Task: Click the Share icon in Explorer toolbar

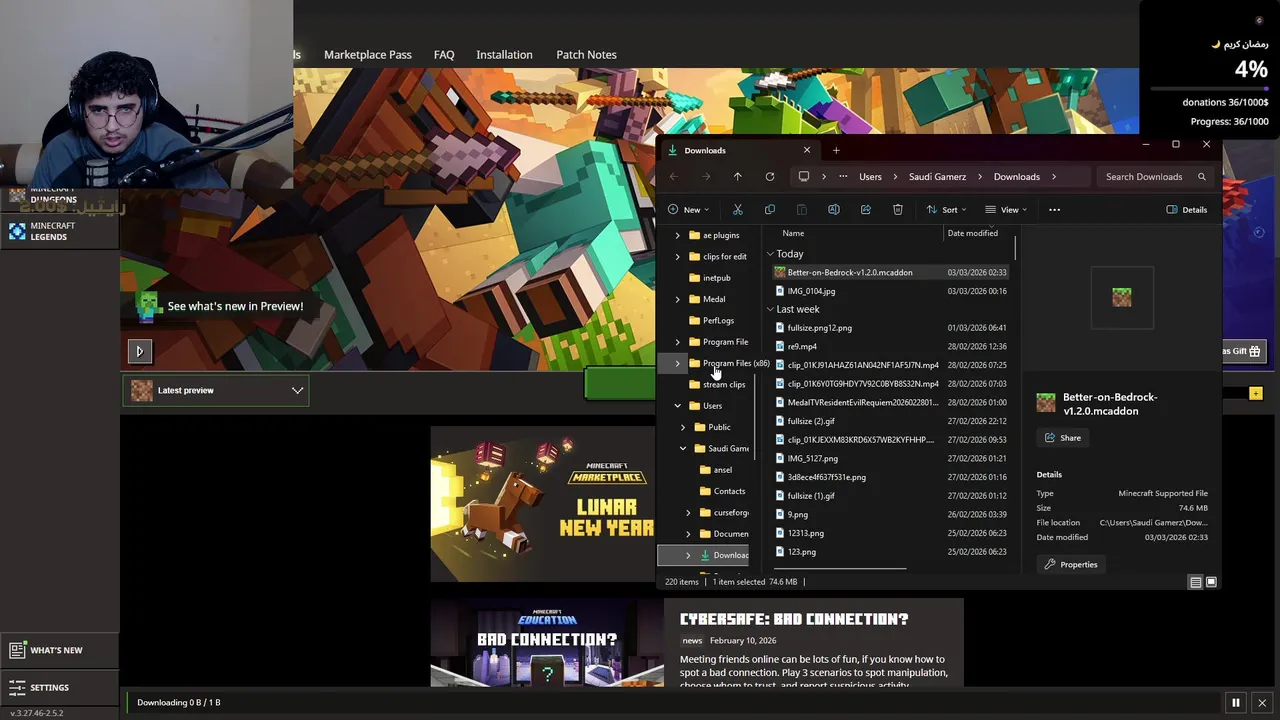Action: click(x=866, y=210)
